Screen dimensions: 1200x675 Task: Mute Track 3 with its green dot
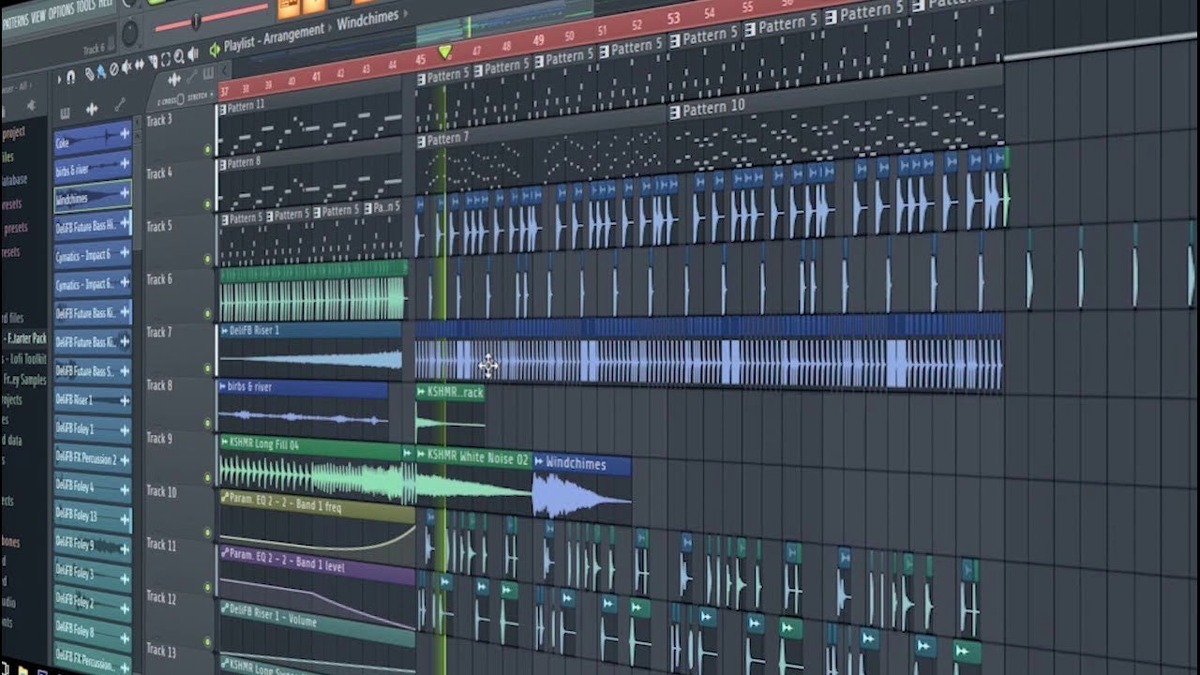click(208, 150)
